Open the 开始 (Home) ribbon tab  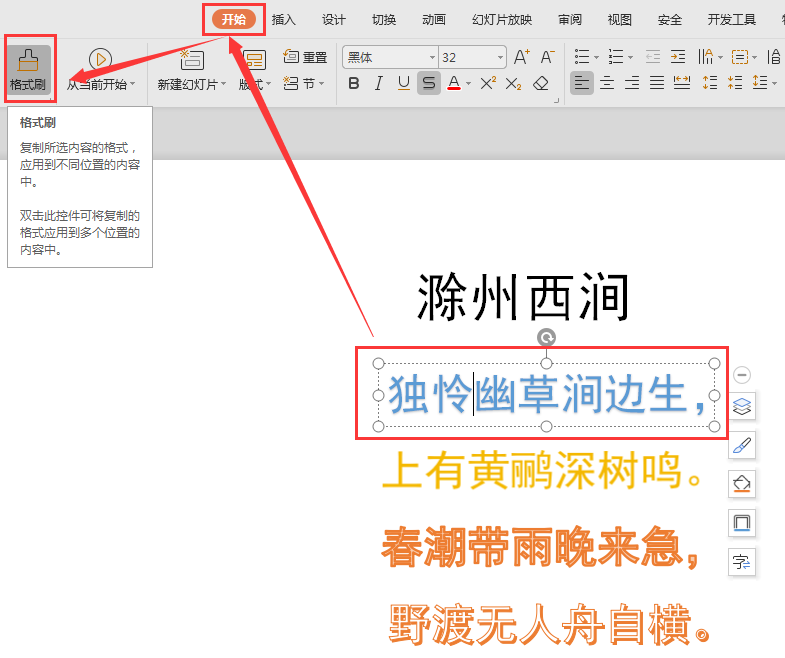pos(234,20)
